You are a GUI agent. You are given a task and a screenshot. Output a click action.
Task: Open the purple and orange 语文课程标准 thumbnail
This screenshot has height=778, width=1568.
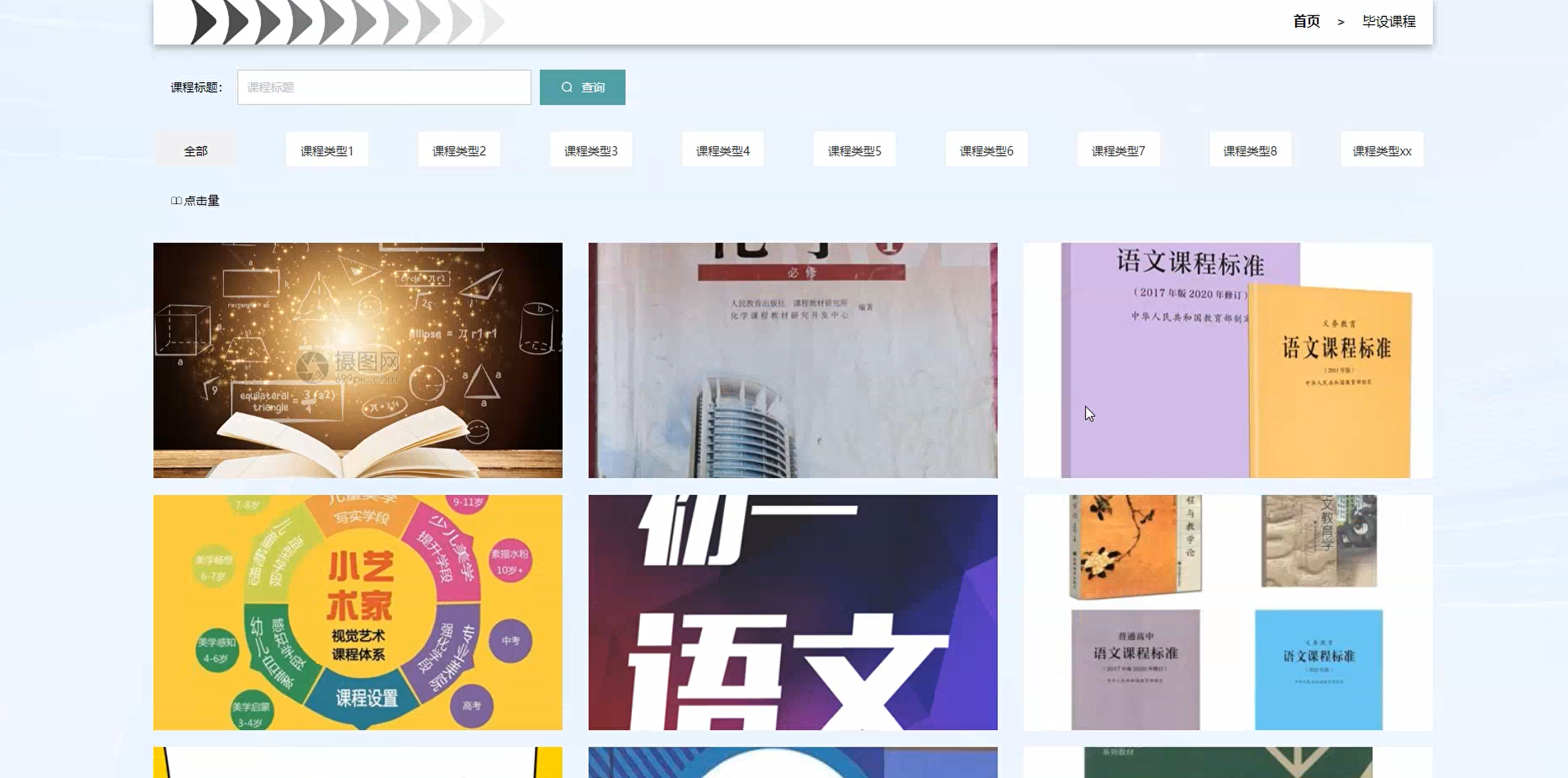click(x=1228, y=361)
